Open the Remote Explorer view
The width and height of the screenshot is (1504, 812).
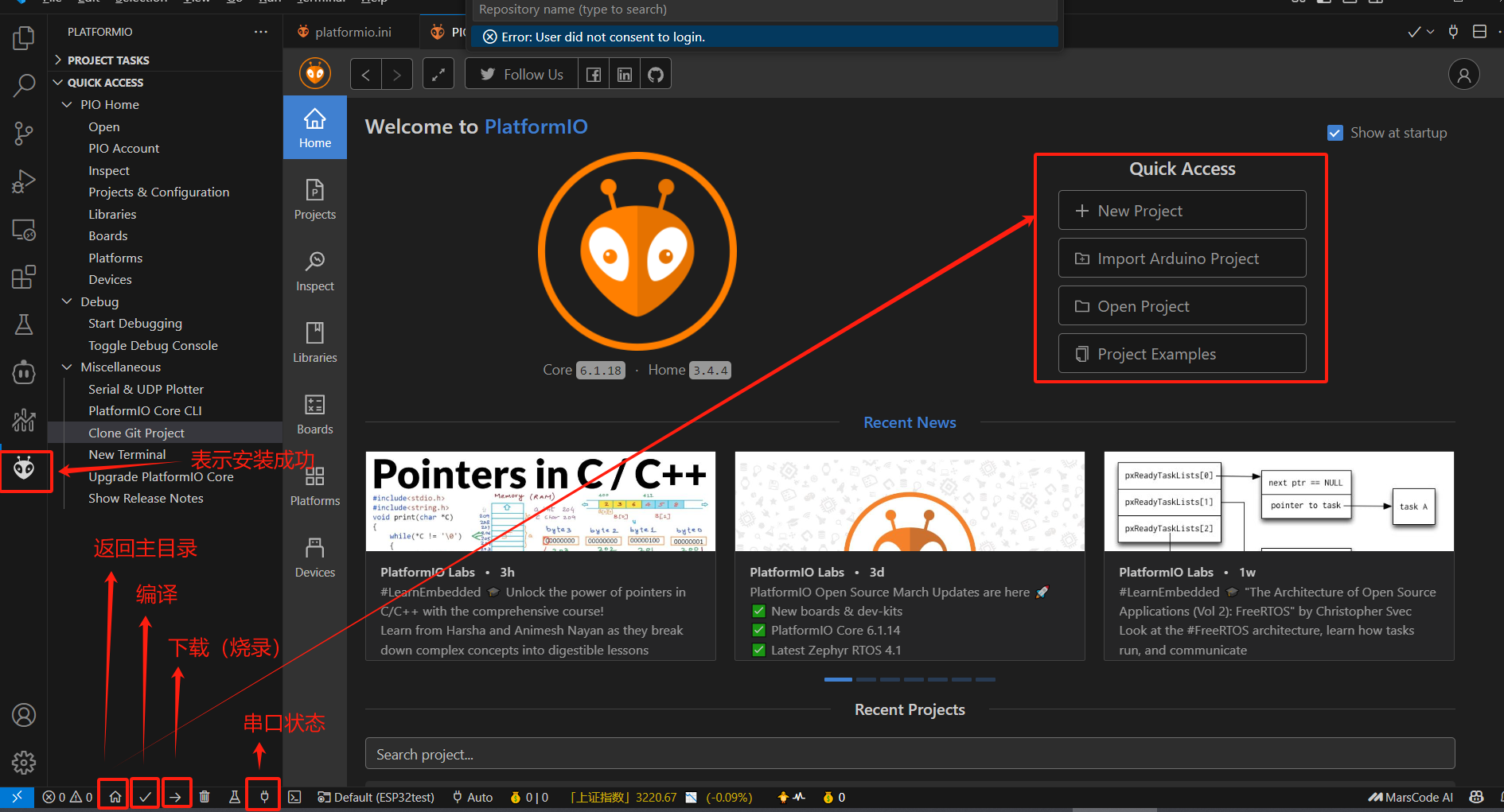coord(24,230)
